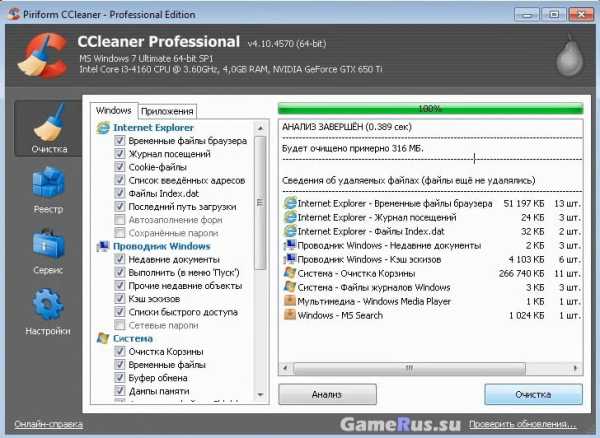Click the 100% green progress bar
This screenshot has height=438, width=600.
click(x=429, y=108)
